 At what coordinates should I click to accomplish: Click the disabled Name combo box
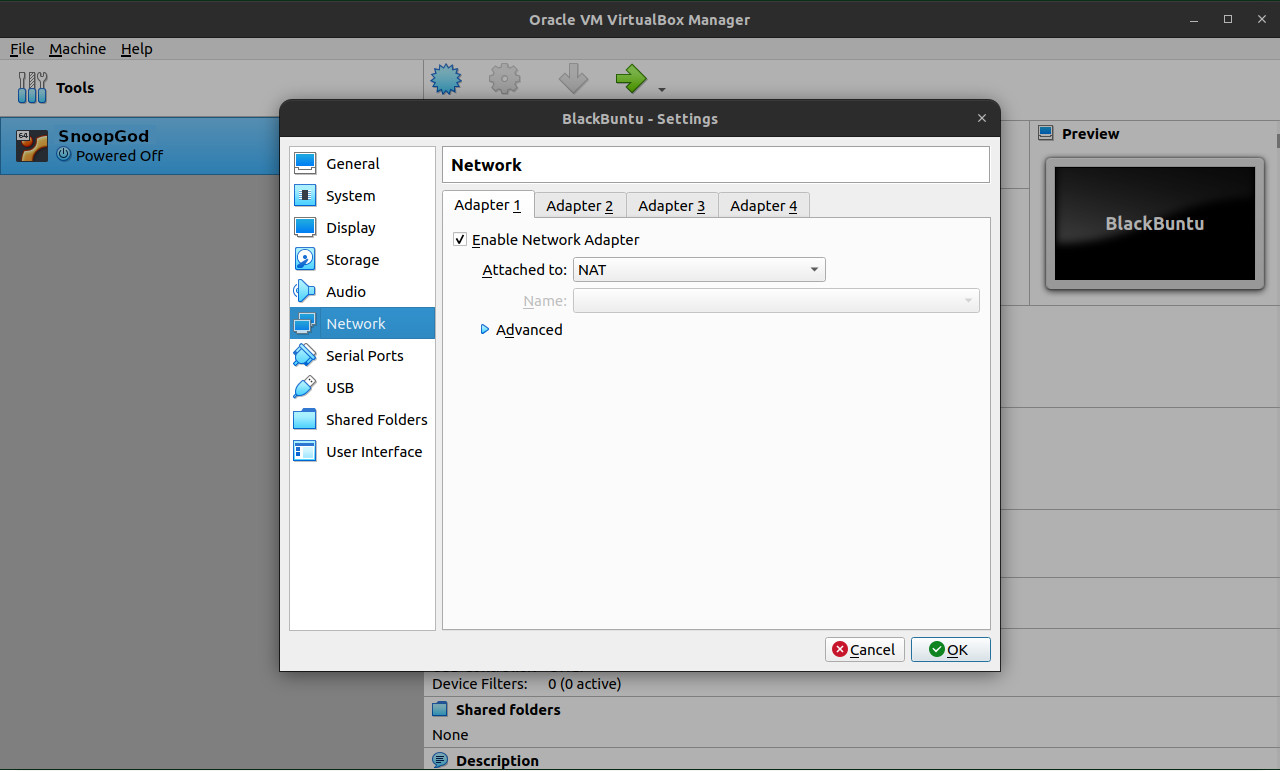click(776, 300)
